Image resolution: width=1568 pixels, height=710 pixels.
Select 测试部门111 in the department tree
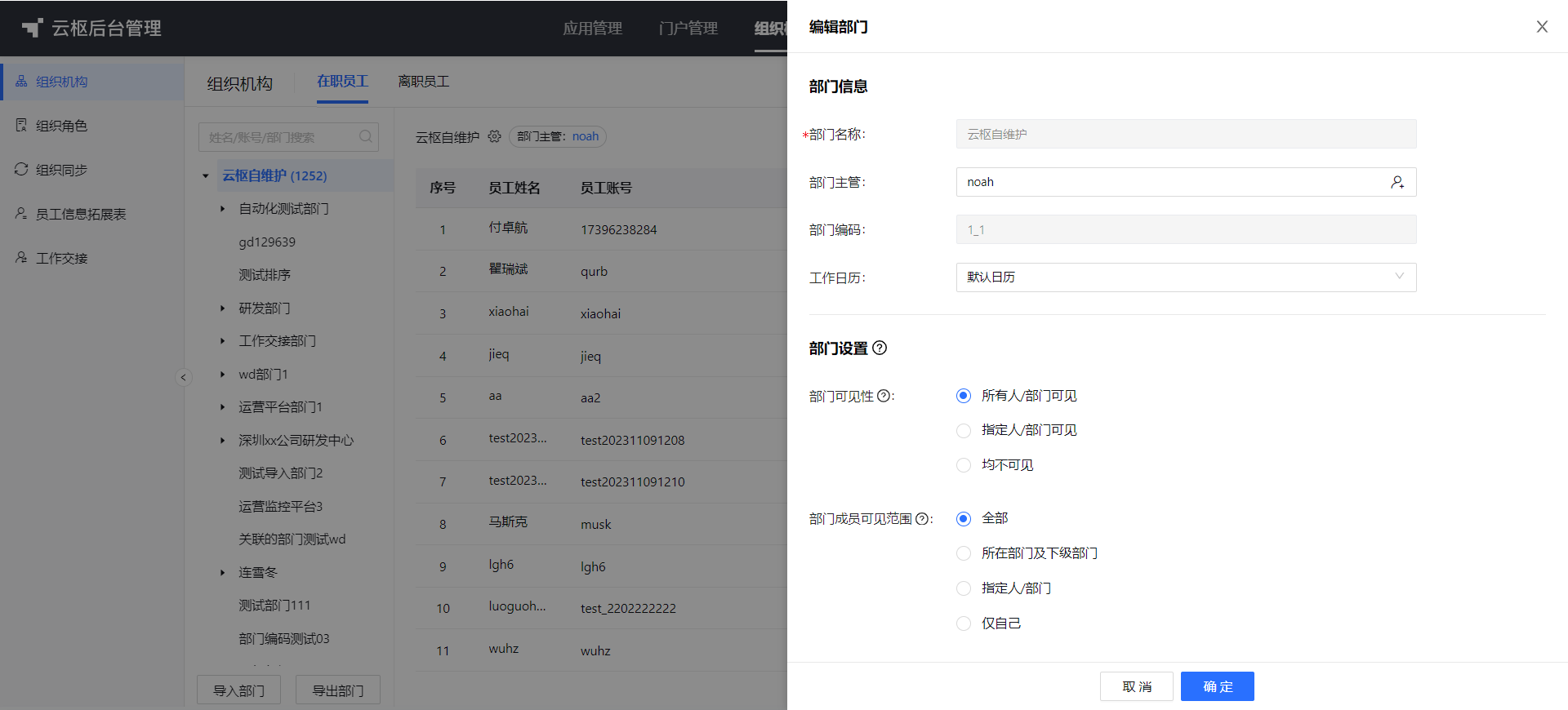point(274,606)
